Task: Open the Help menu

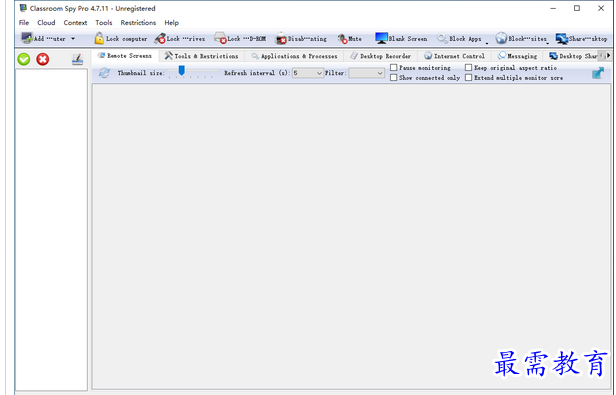Action: pyautogui.click(x=172, y=23)
